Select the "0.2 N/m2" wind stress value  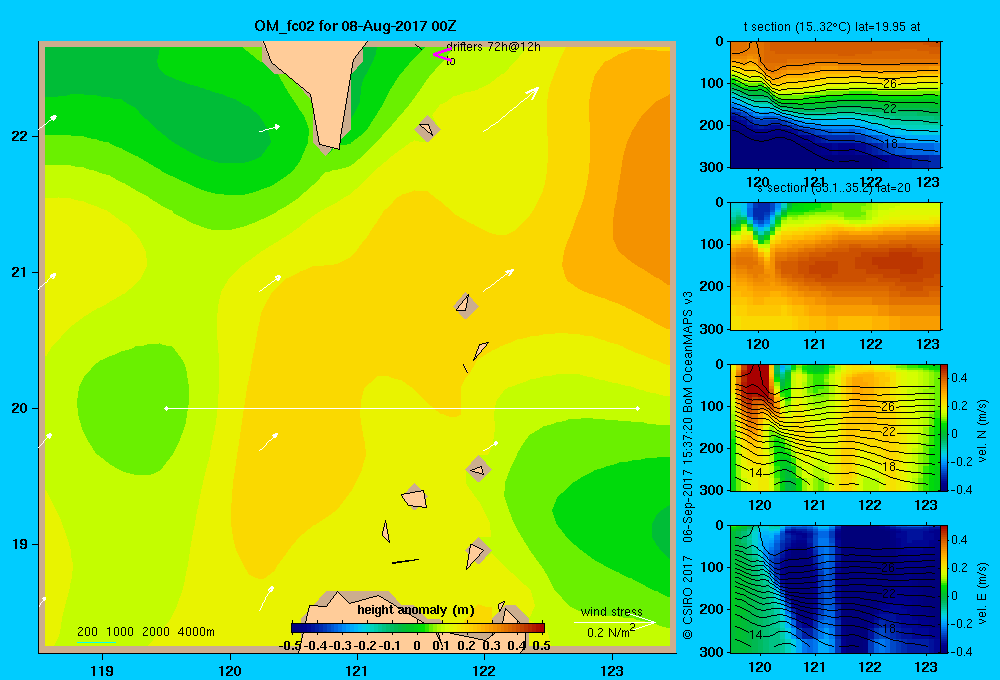[x=611, y=632]
